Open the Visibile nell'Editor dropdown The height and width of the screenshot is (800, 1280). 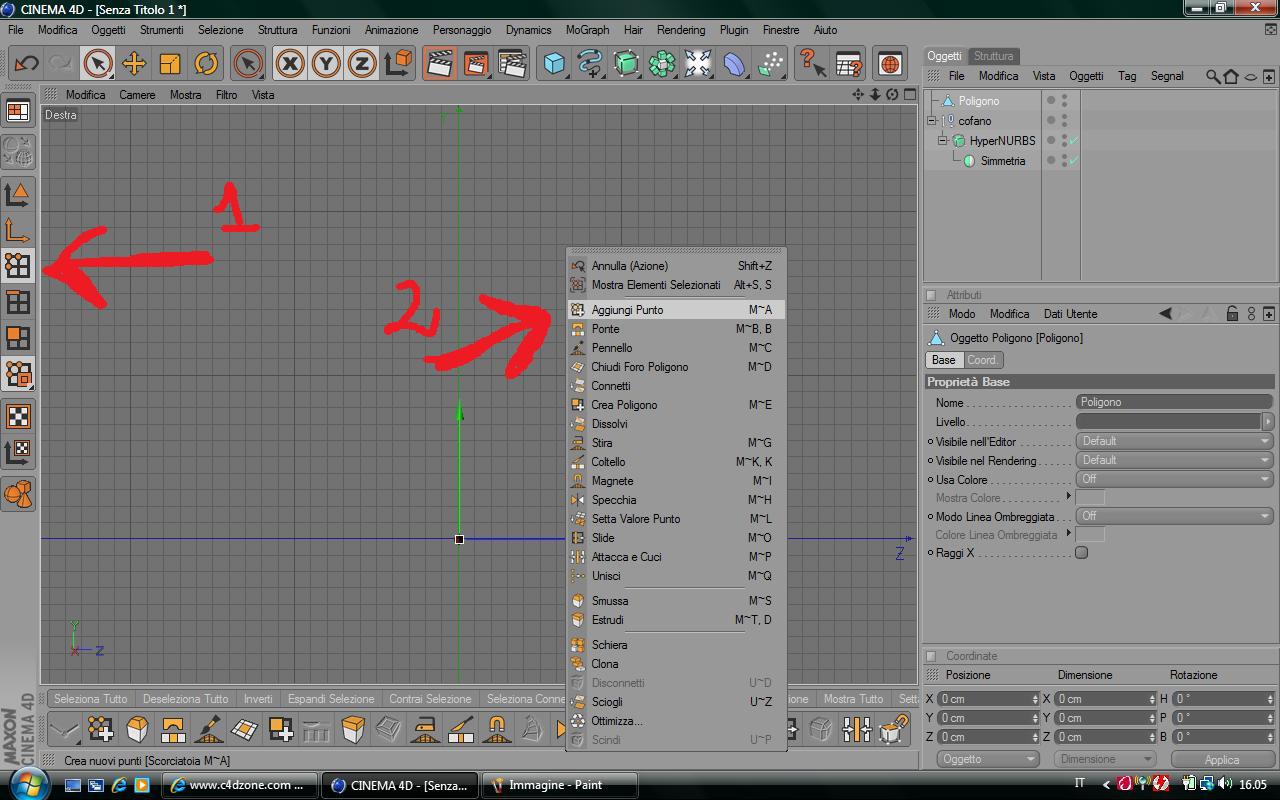[x=1175, y=441]
